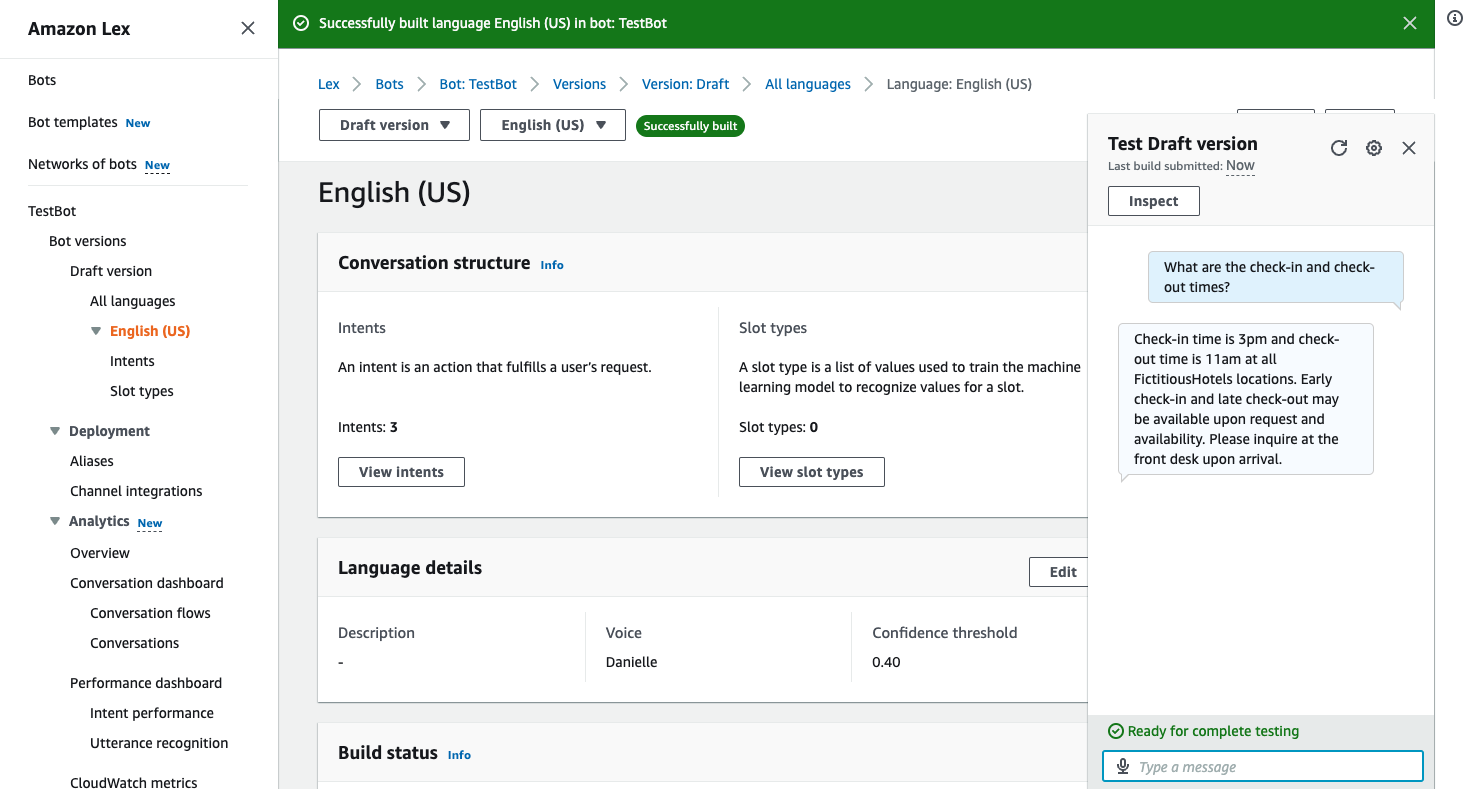Screen dimensions: 1472x789
Task: Click the View slot types button
Action: pos(812,472)
